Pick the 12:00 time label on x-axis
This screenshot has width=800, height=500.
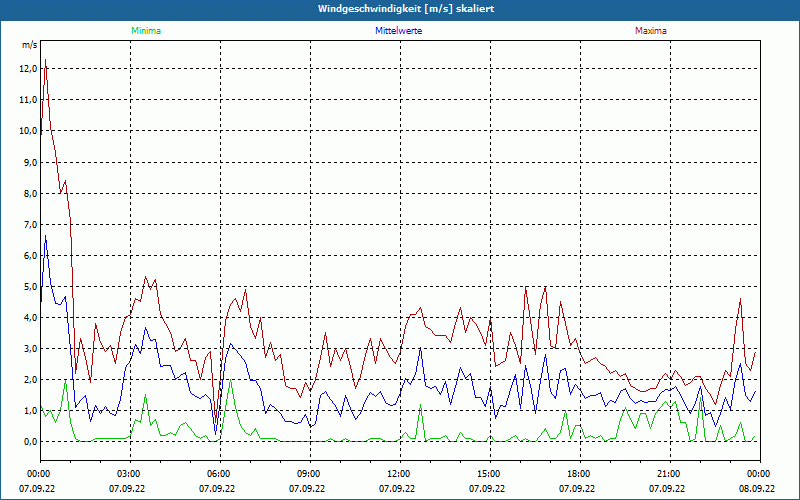pos(398,473)
